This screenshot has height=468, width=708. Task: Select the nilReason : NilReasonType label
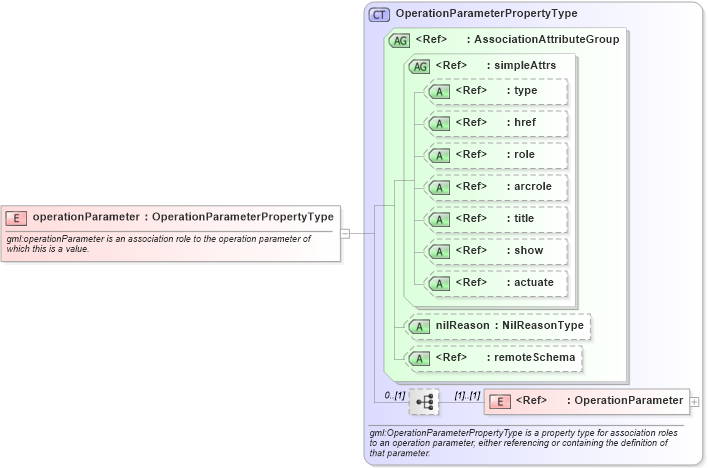pos(509,325)
